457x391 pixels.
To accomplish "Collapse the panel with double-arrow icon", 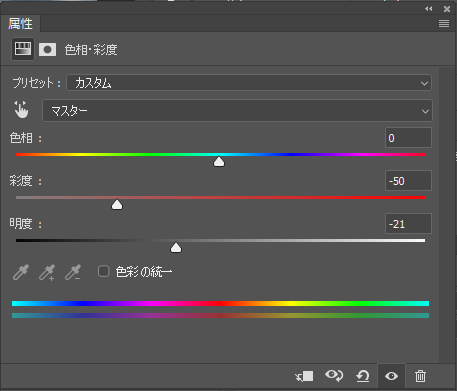I will [x=429, y=9].
